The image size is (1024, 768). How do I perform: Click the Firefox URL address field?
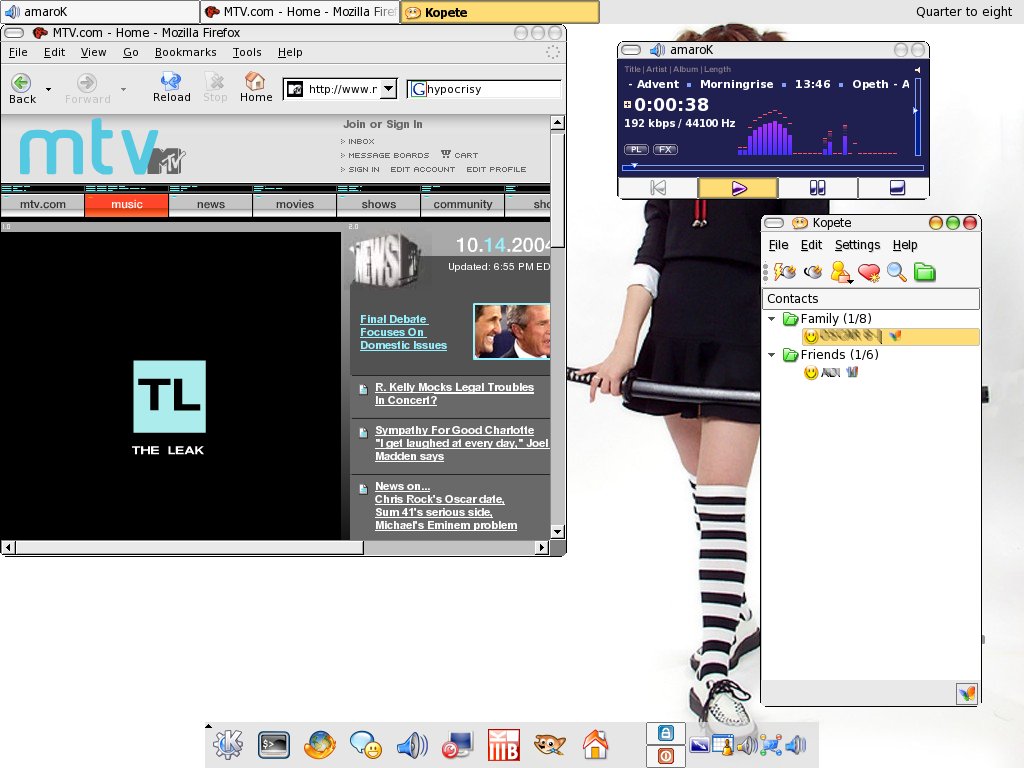click(x=342, y=89)
